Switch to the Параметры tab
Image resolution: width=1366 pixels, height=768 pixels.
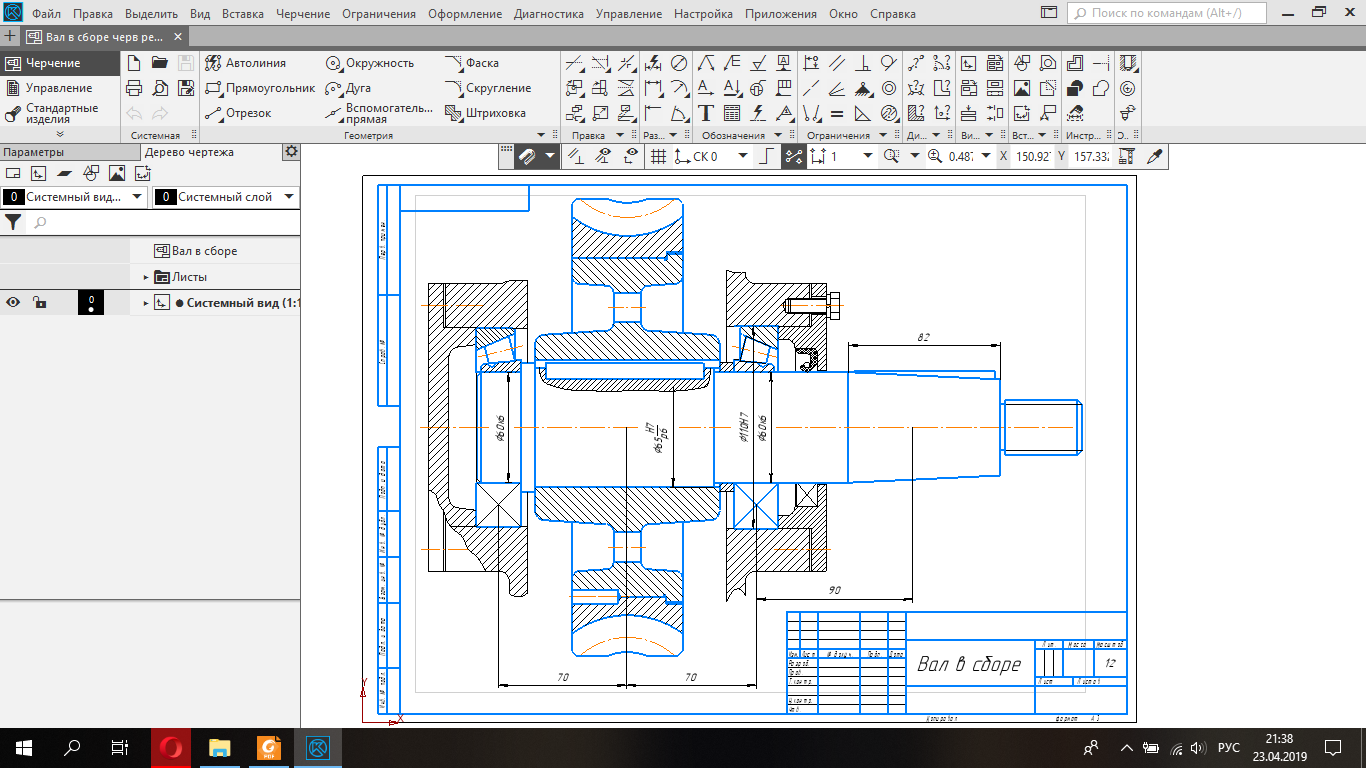tap(32, 152)
